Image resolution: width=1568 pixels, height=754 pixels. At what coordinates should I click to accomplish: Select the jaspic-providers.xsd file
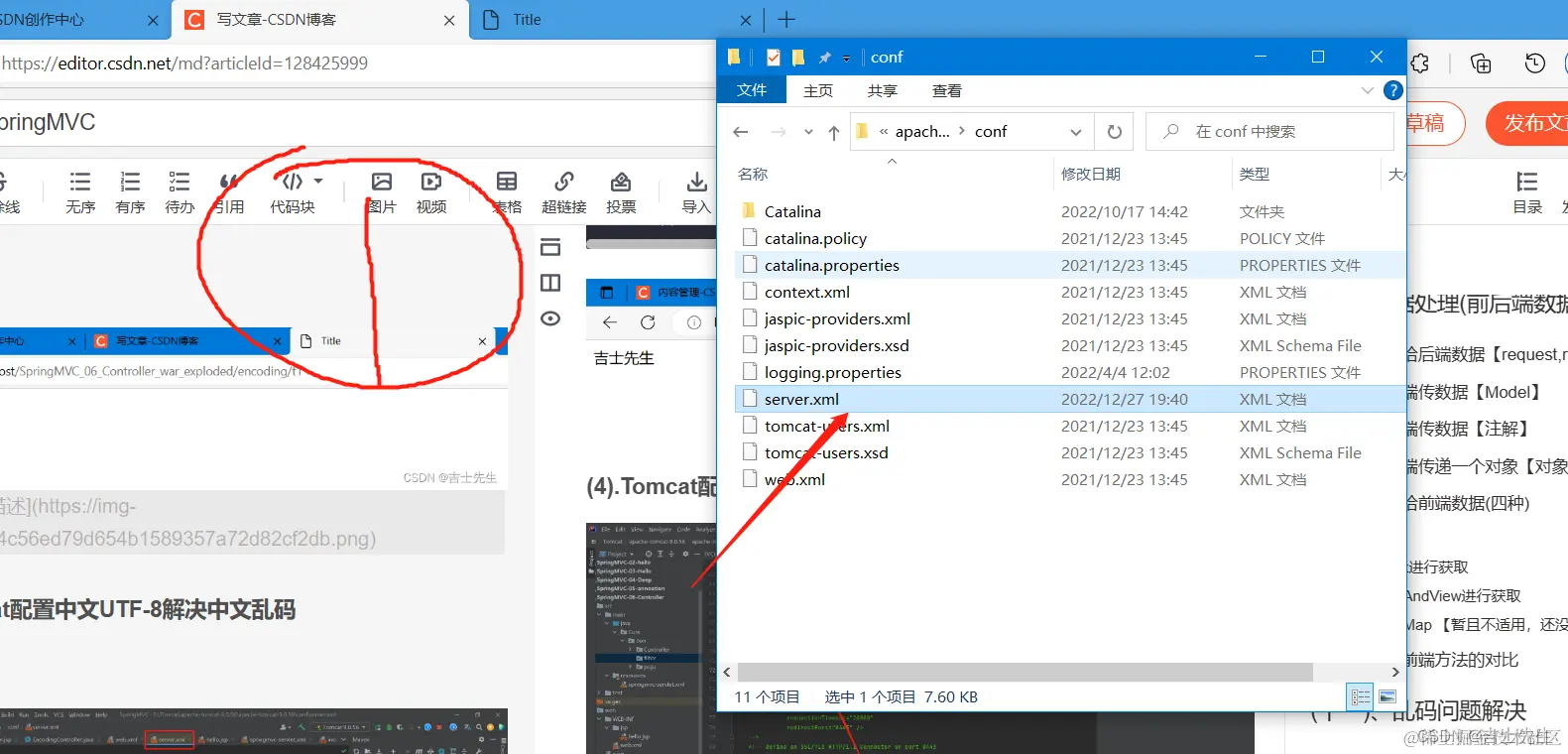(x=836, y=345)
